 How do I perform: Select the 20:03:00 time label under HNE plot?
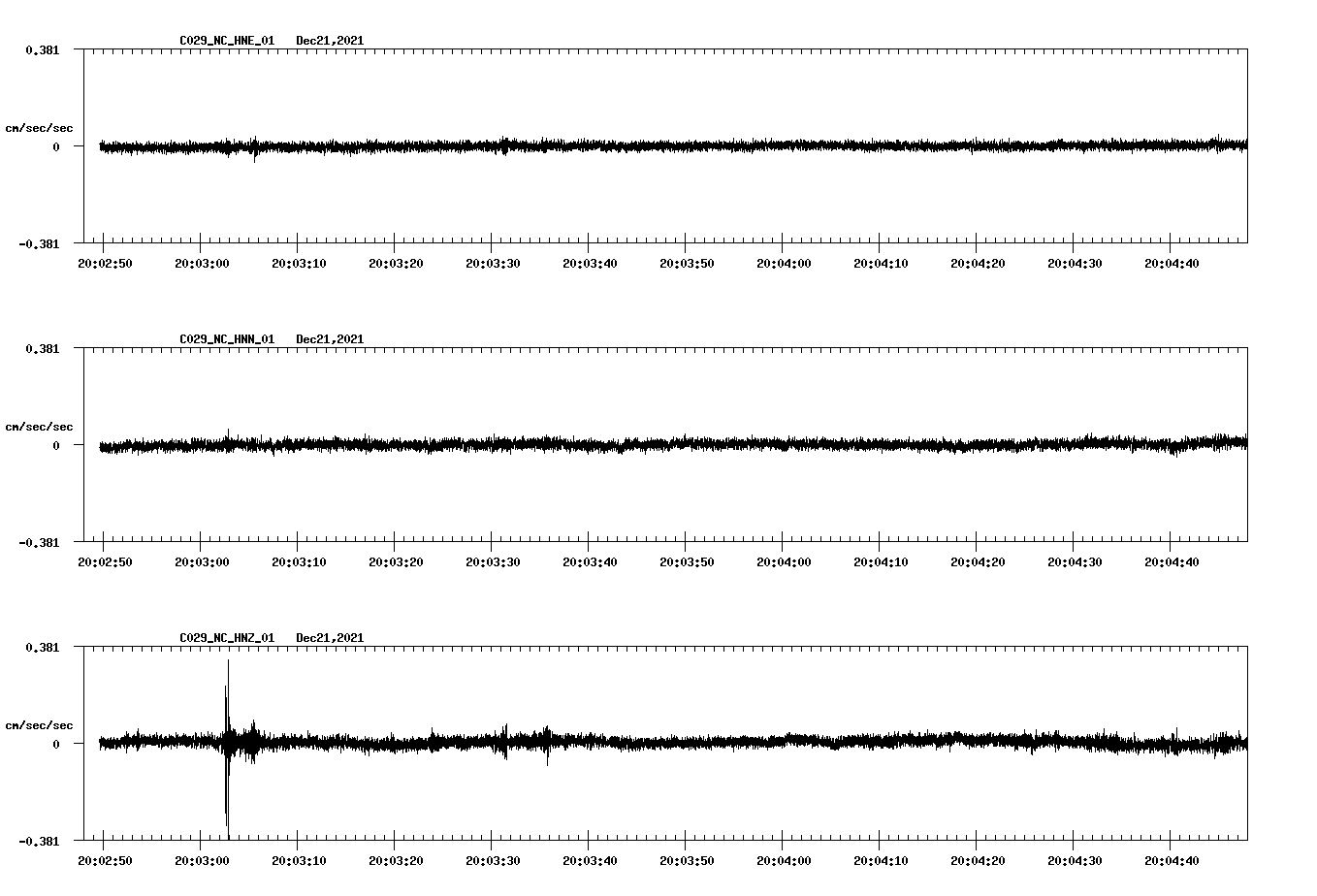[202, 264]
